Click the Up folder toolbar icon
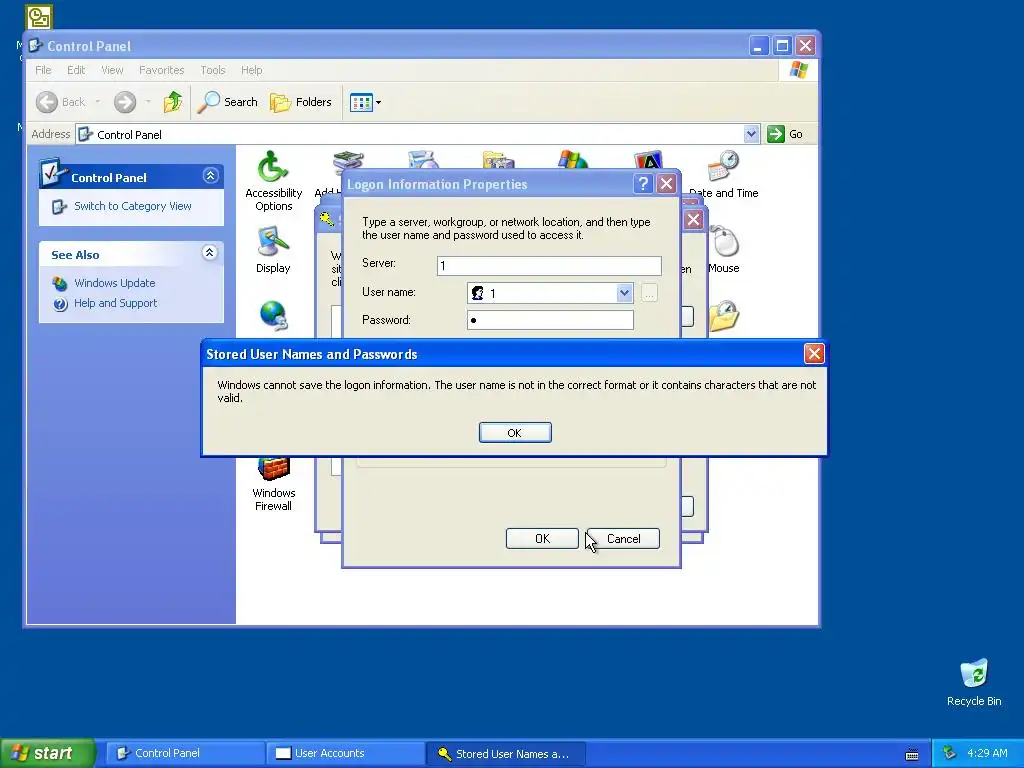Image resolution: width=1024 pixels, height=768 pixels. point(172,102)
